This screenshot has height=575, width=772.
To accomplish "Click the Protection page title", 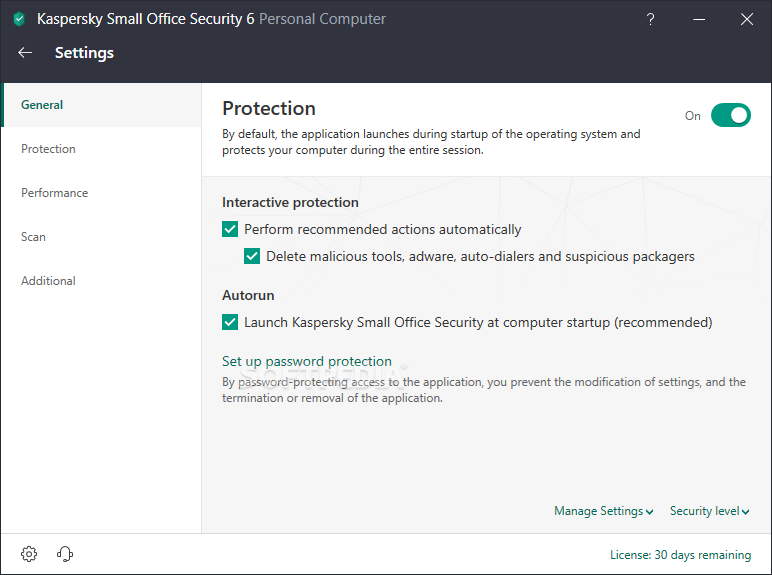I will pos(269,108).
